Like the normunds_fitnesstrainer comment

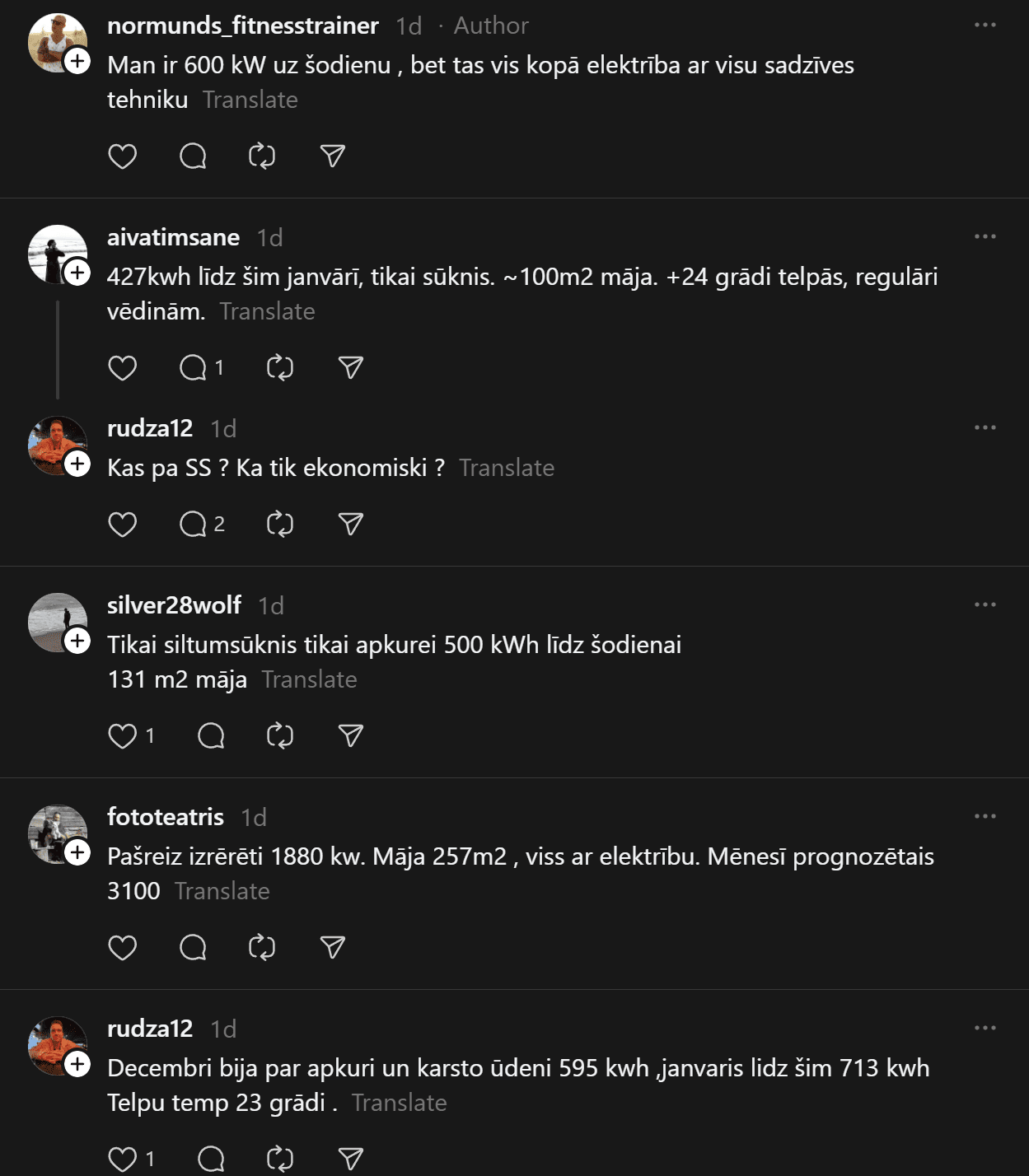123,156
